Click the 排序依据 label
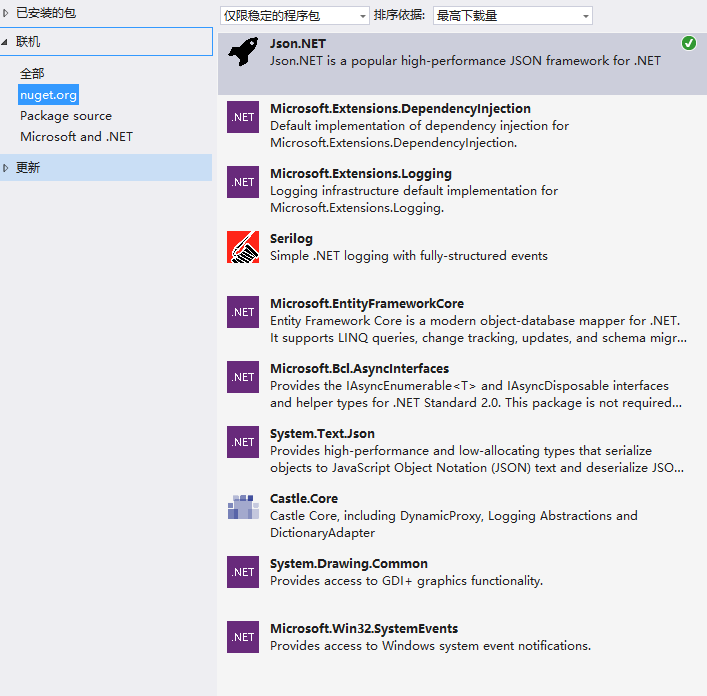 tap(399, 15)
